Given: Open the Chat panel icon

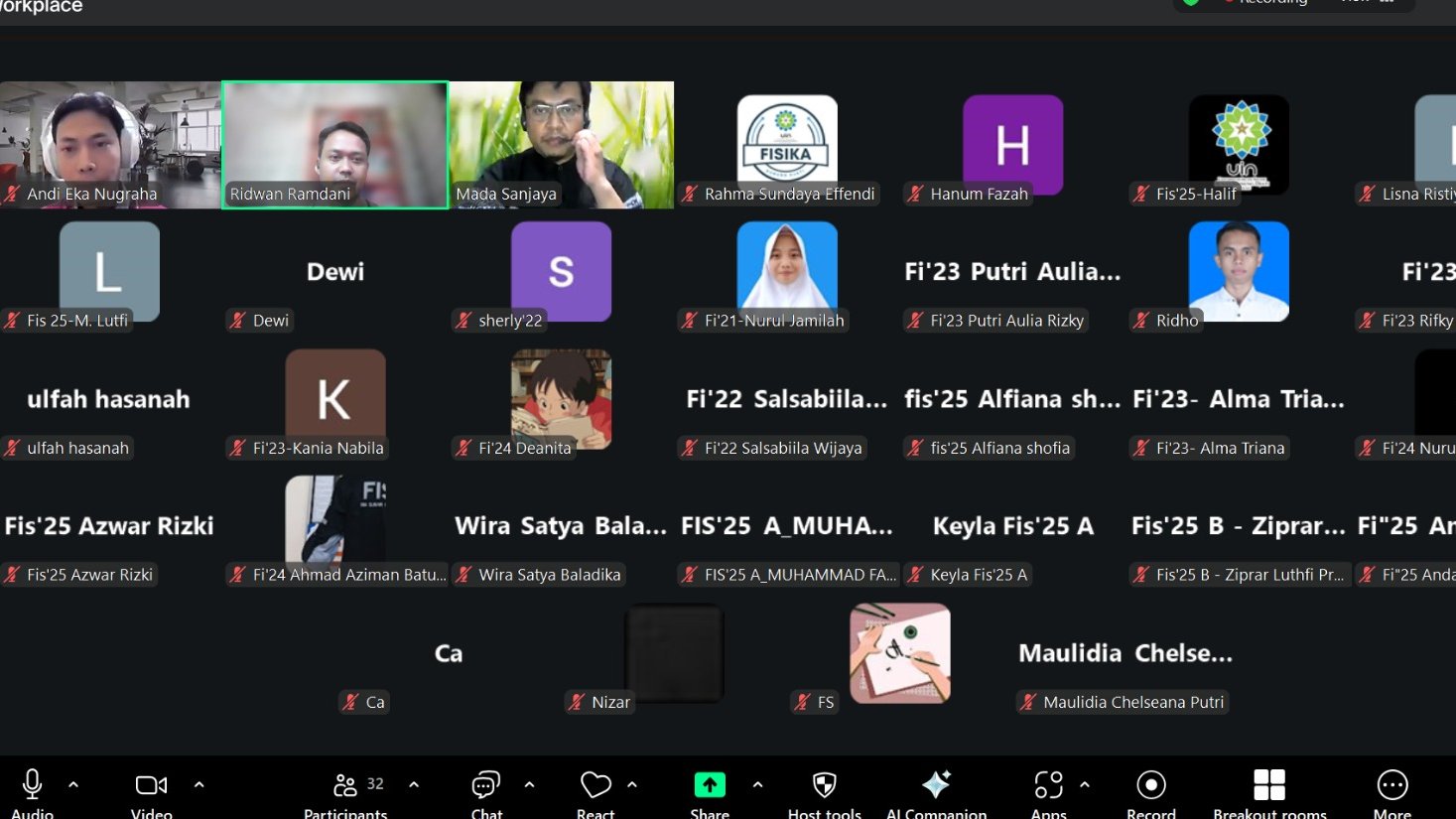Looking at the screenshot, I should click(485, 786).
